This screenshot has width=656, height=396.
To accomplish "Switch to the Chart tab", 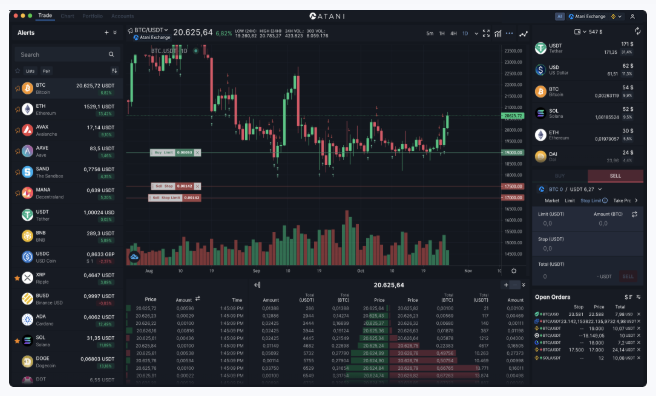I will [x=67, y=16].
